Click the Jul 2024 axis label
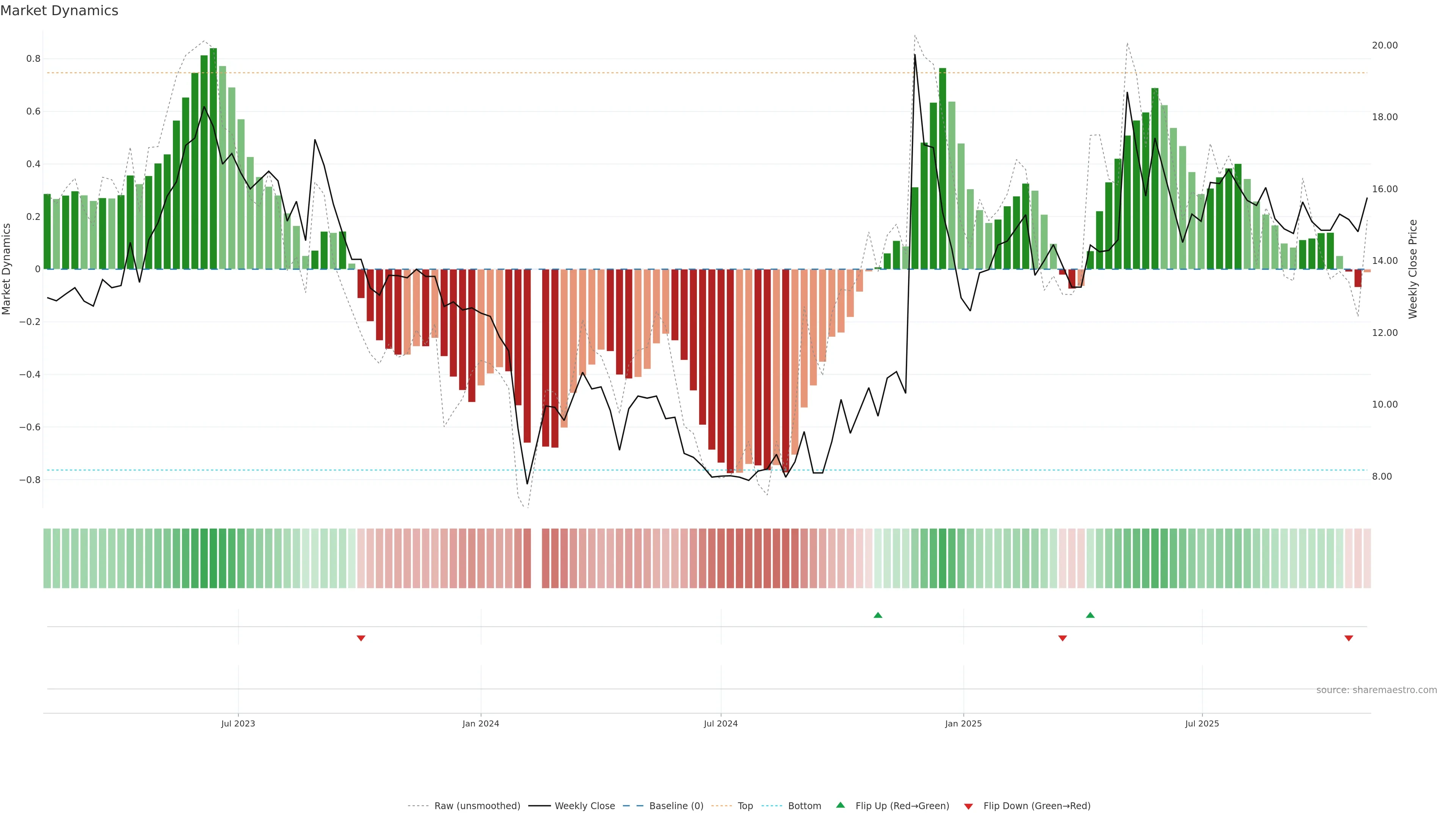 coord(721,723)
